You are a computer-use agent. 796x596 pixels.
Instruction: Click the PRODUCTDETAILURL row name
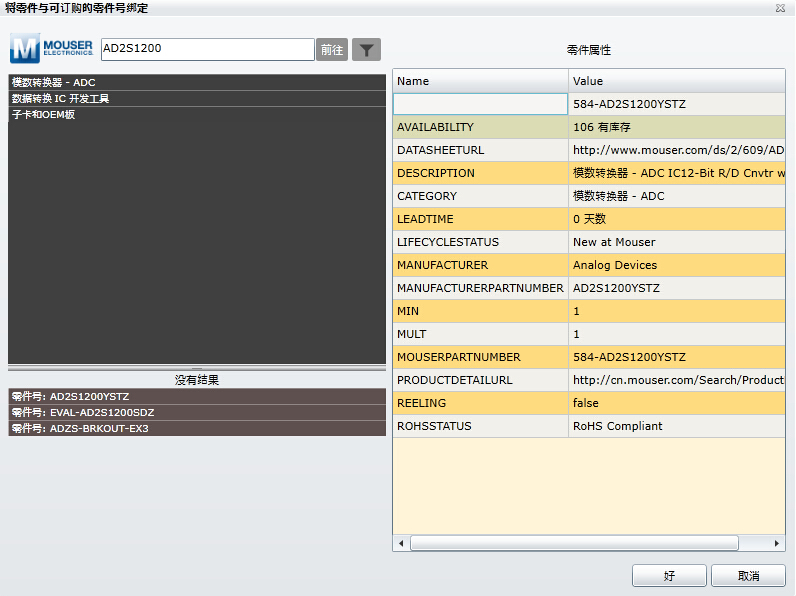coord(454,380)
